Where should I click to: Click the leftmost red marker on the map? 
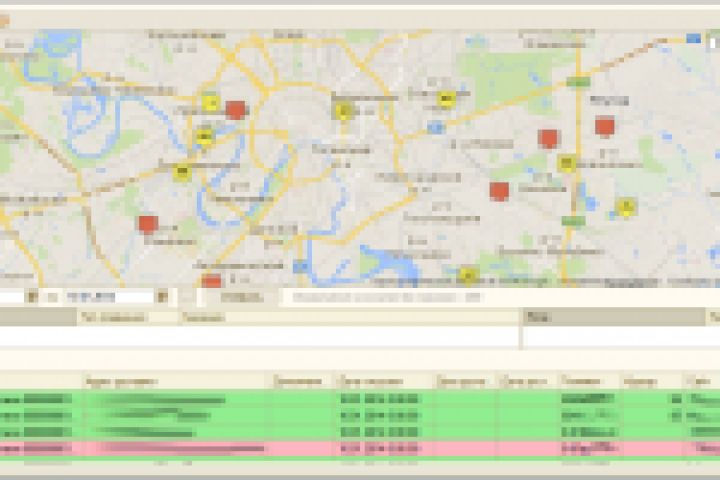point(148,224)
